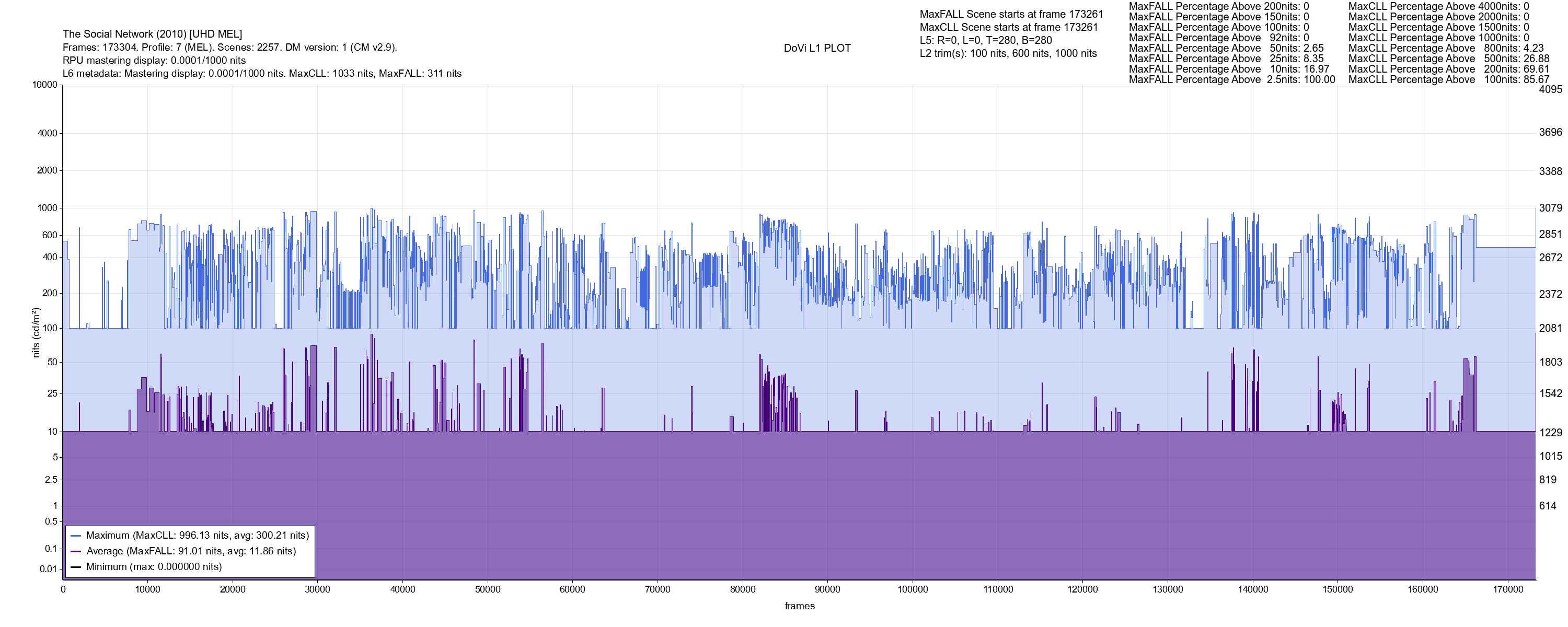This screenshot has width=1568, height=627.
Task: Click the black Minimum legend line swatch
Action: 76,567
